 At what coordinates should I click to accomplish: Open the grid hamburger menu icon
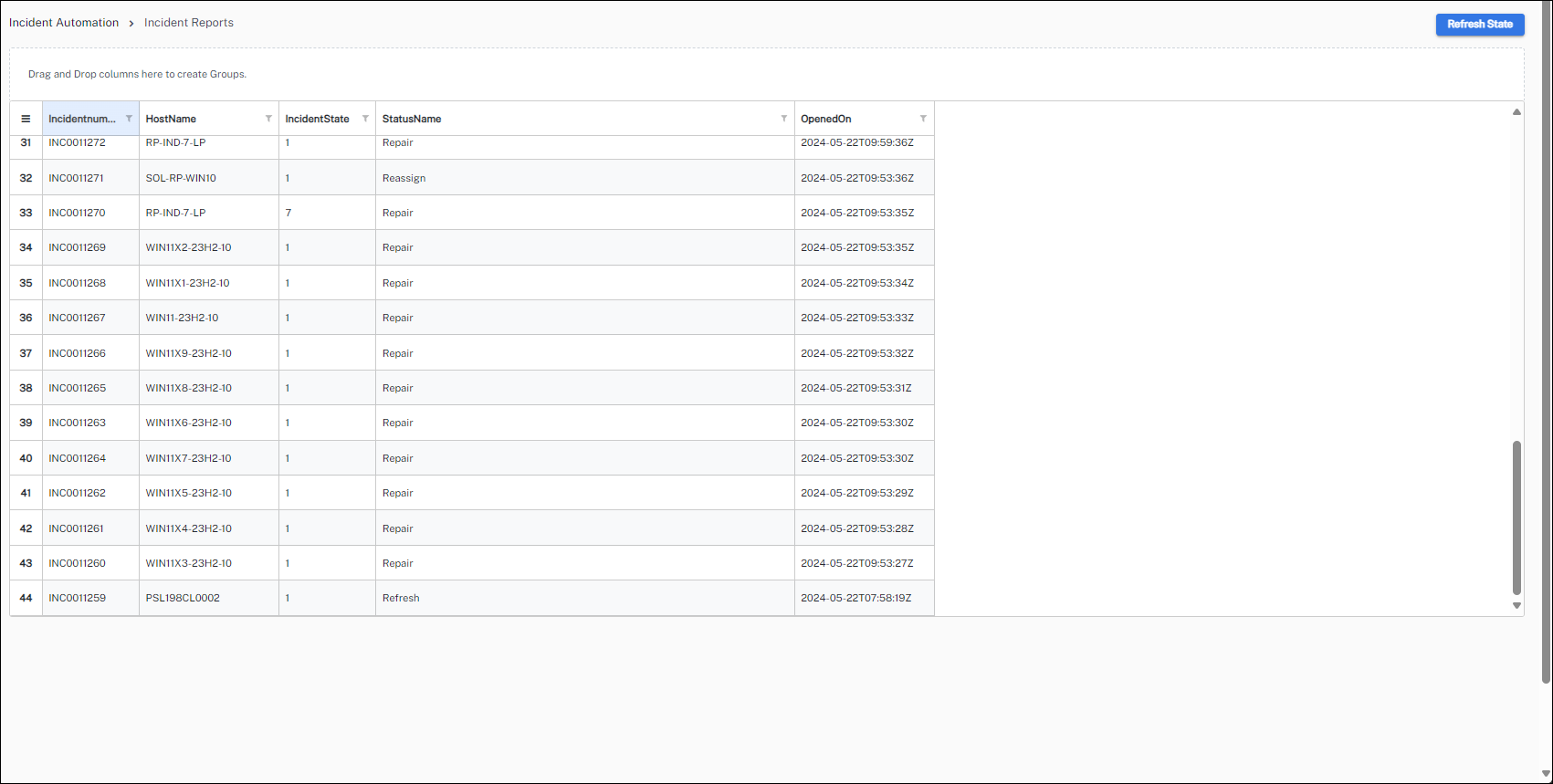pos(26,119)
